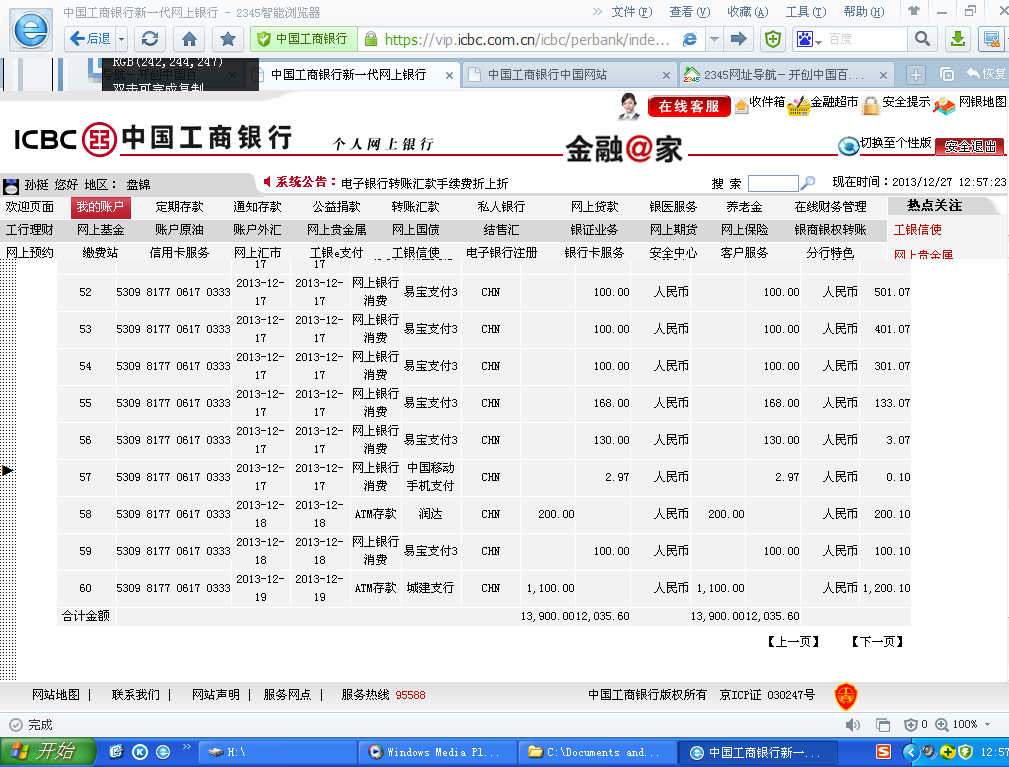Expand the address bar dropdown arrow
The height and width of the screenshot is (767, 1009).
(x=715, y=39)
